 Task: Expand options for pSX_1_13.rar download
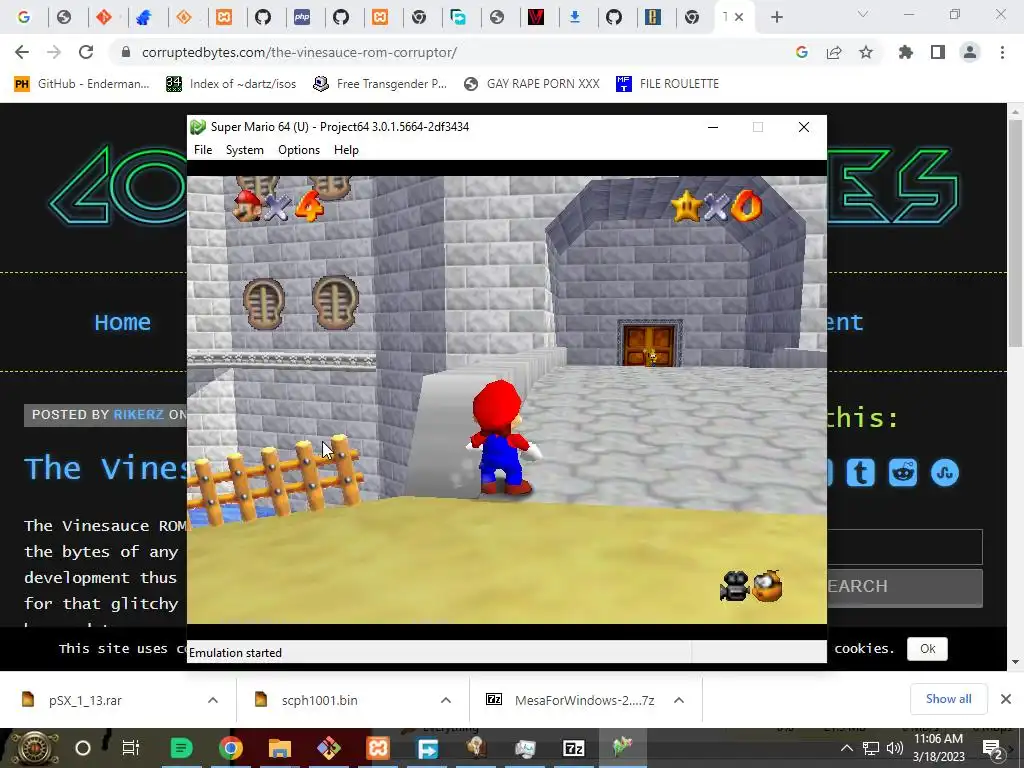(213, 700)
